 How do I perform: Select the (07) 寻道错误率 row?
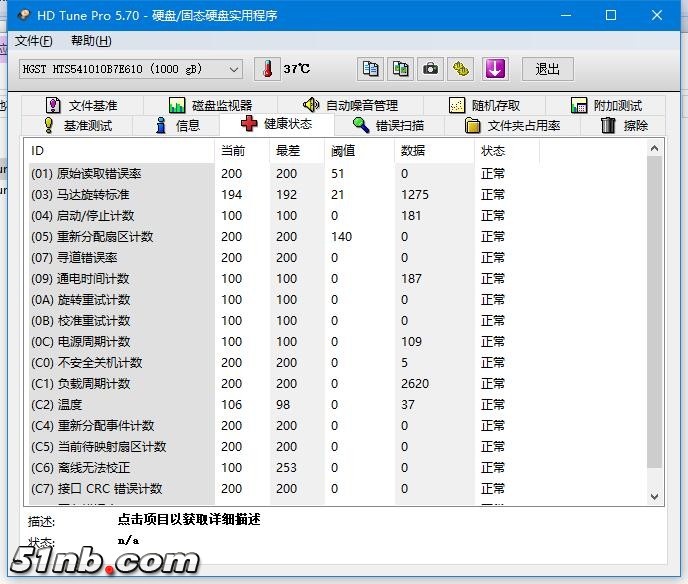[285, 258]
